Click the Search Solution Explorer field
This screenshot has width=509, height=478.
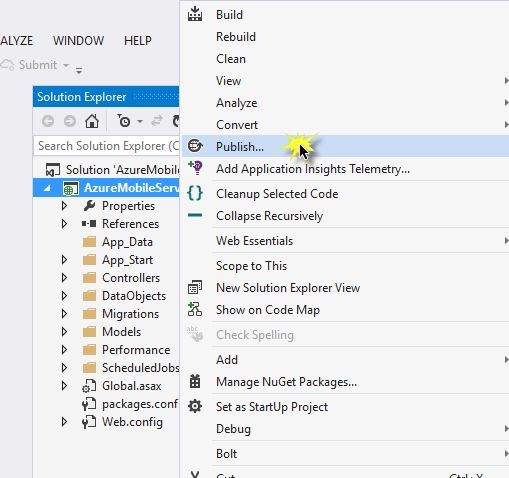coord(106,146)
